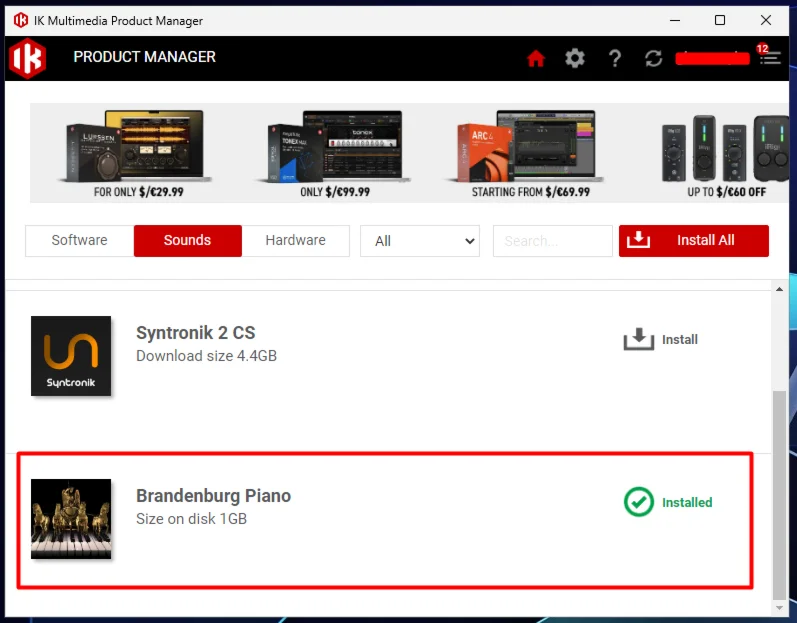Click the help question mark icon

[x=615, y=58]
